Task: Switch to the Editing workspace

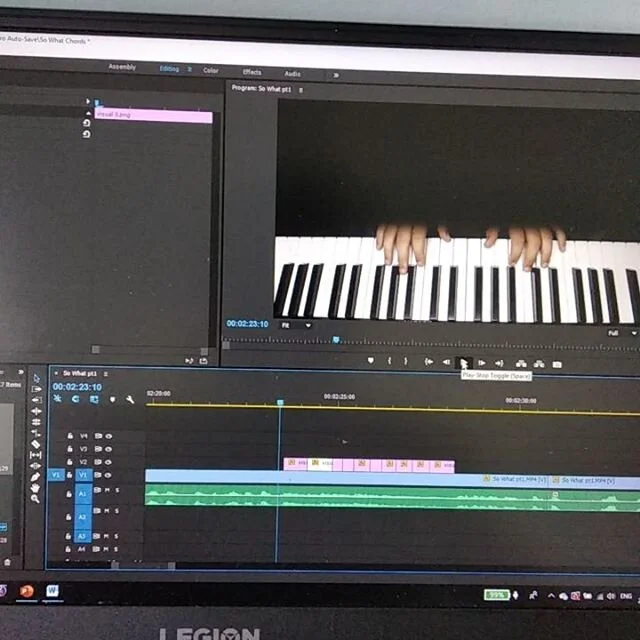Action: [x=169, y=69]
